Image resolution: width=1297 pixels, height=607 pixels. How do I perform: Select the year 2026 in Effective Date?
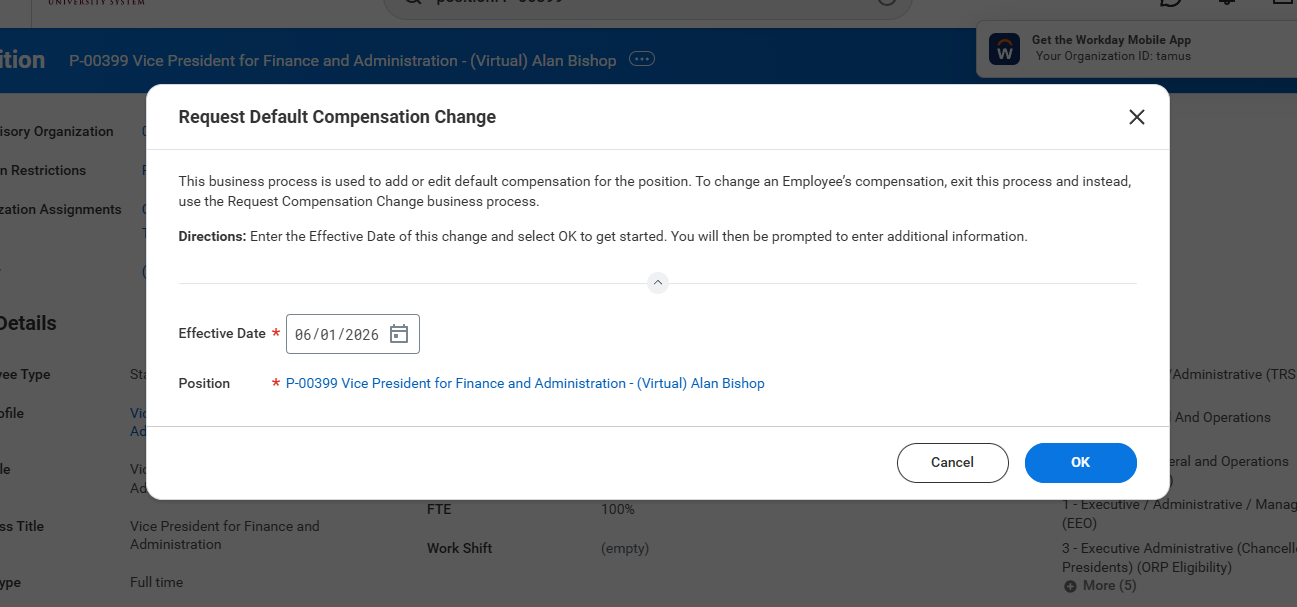pos(361,335)
